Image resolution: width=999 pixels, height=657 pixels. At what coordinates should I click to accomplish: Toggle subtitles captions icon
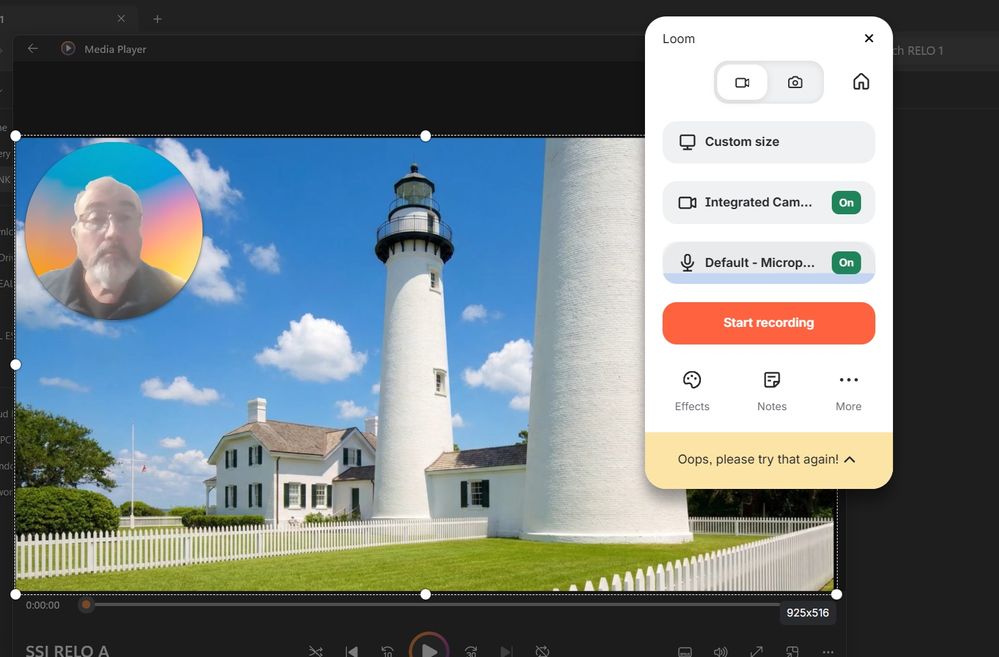coord(685,651)
